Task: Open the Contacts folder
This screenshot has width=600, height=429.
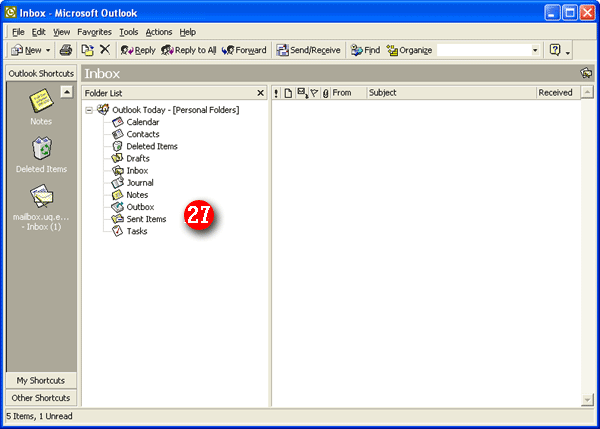Action: pyautogui.click(x=143, y=134)
